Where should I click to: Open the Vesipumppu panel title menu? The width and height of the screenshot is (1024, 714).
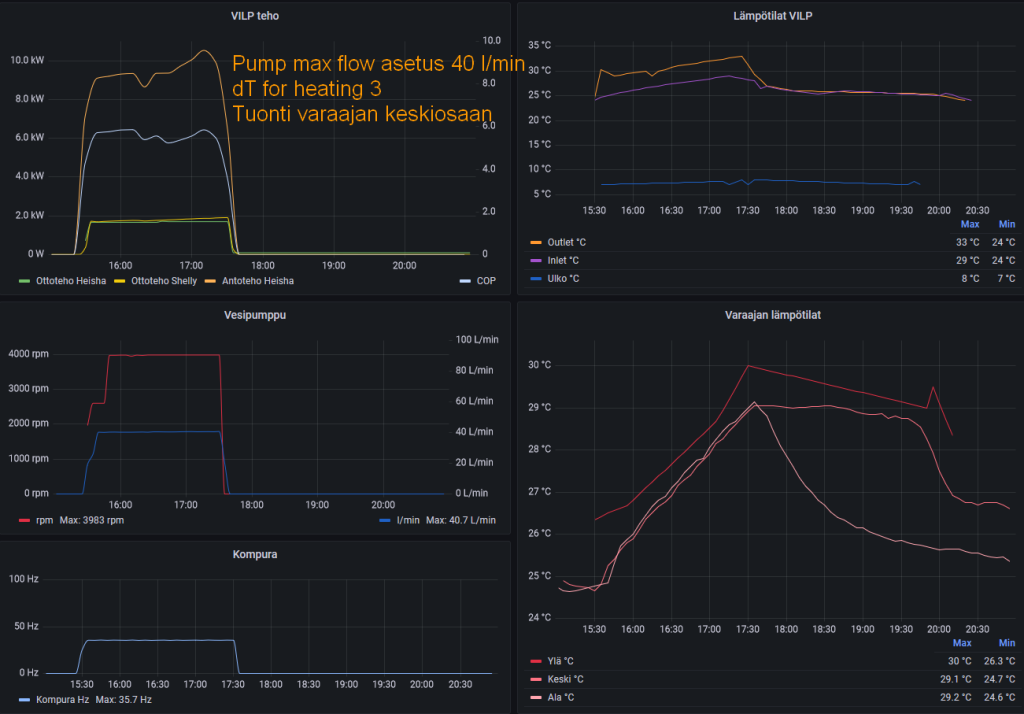pos(255,315)
